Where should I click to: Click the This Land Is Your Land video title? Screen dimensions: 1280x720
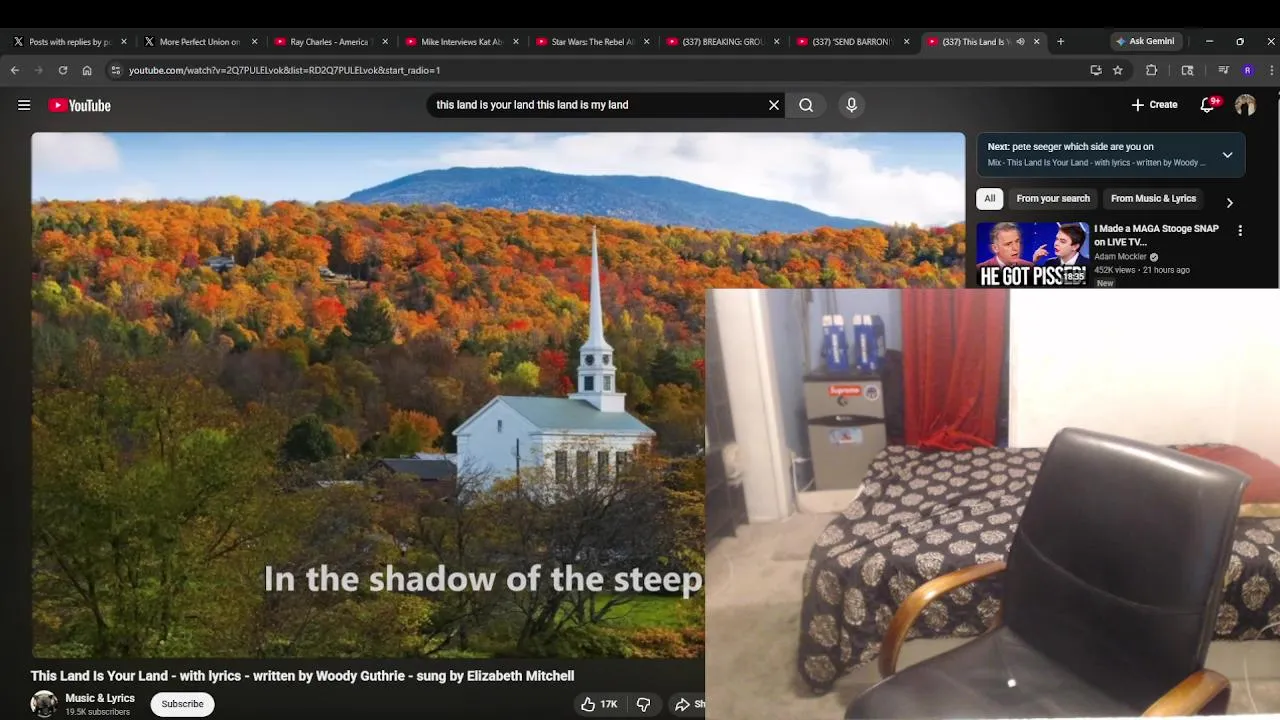pos(302,676)
